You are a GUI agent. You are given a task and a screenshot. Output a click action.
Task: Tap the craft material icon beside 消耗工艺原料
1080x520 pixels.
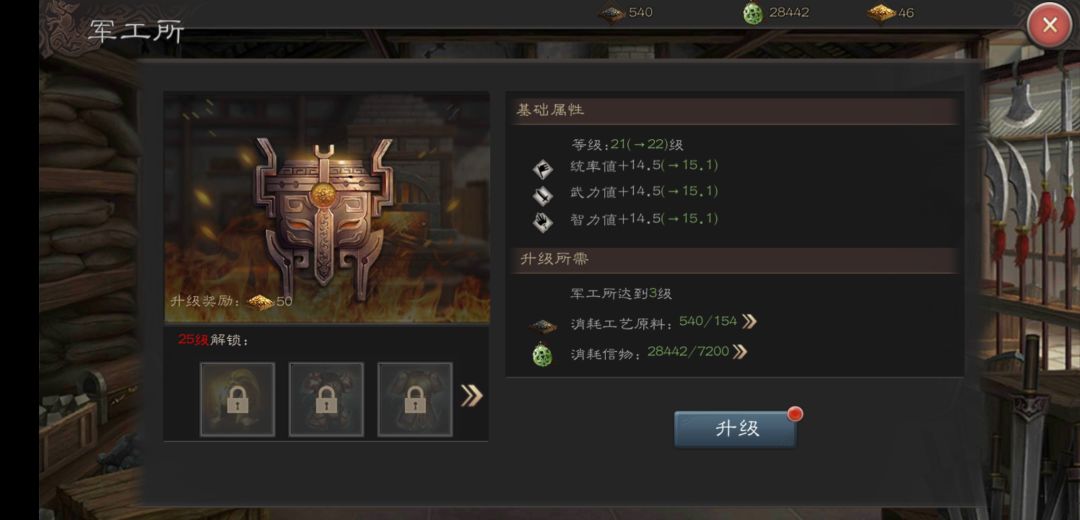(x=543, y=326)
